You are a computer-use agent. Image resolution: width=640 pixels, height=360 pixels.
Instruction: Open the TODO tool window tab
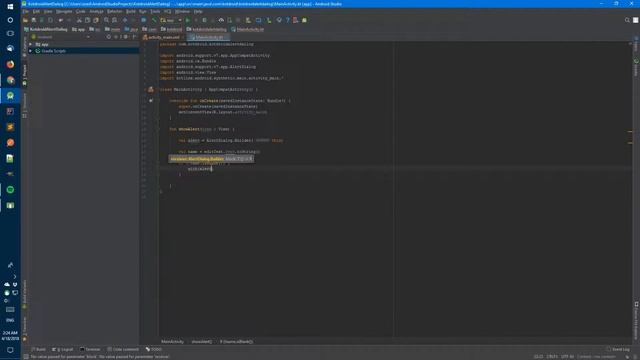pyautogui.click(x=154, y=349)
